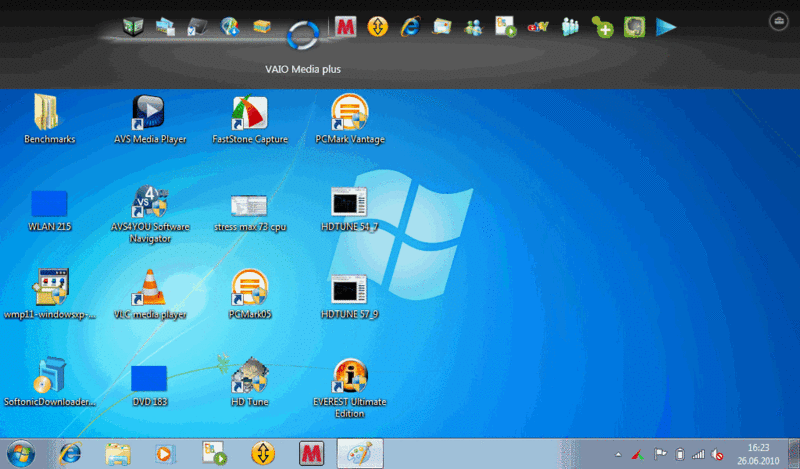Open the photo cards icon in the dock
The width and height of the screenshot is (800, 469).
coord(165,27)
